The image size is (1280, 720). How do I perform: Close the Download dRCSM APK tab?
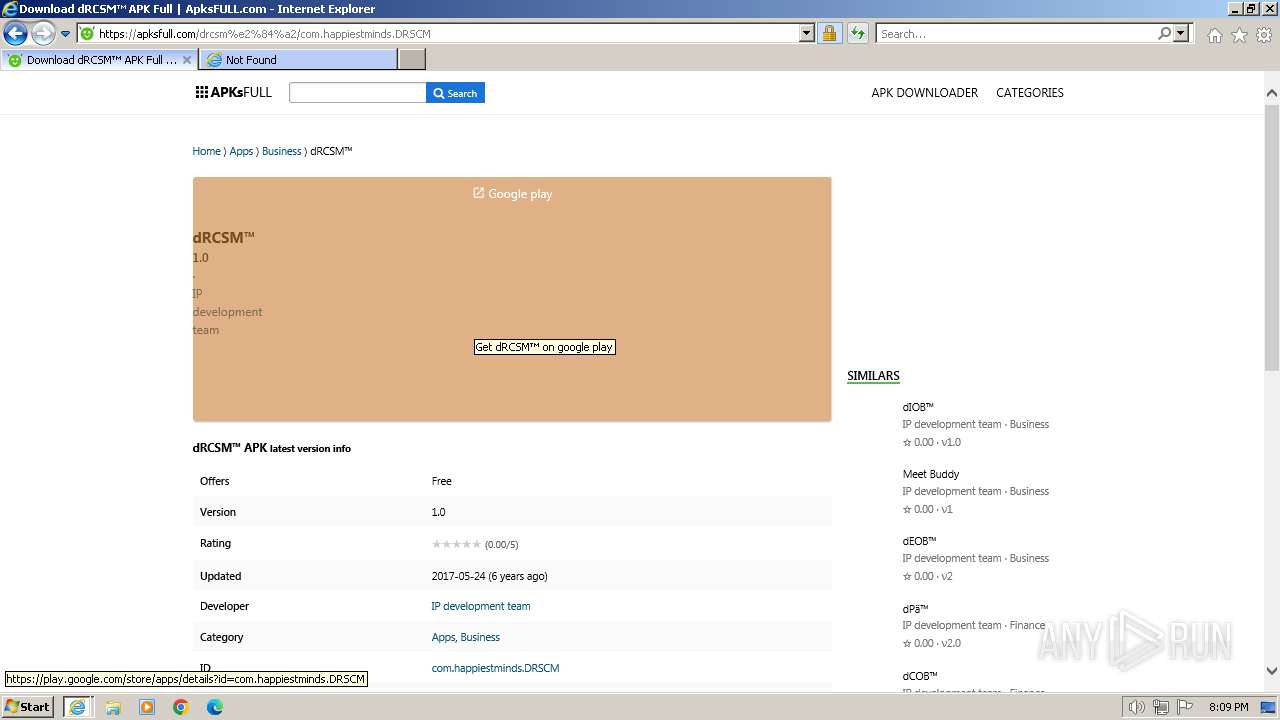[186, 60]
